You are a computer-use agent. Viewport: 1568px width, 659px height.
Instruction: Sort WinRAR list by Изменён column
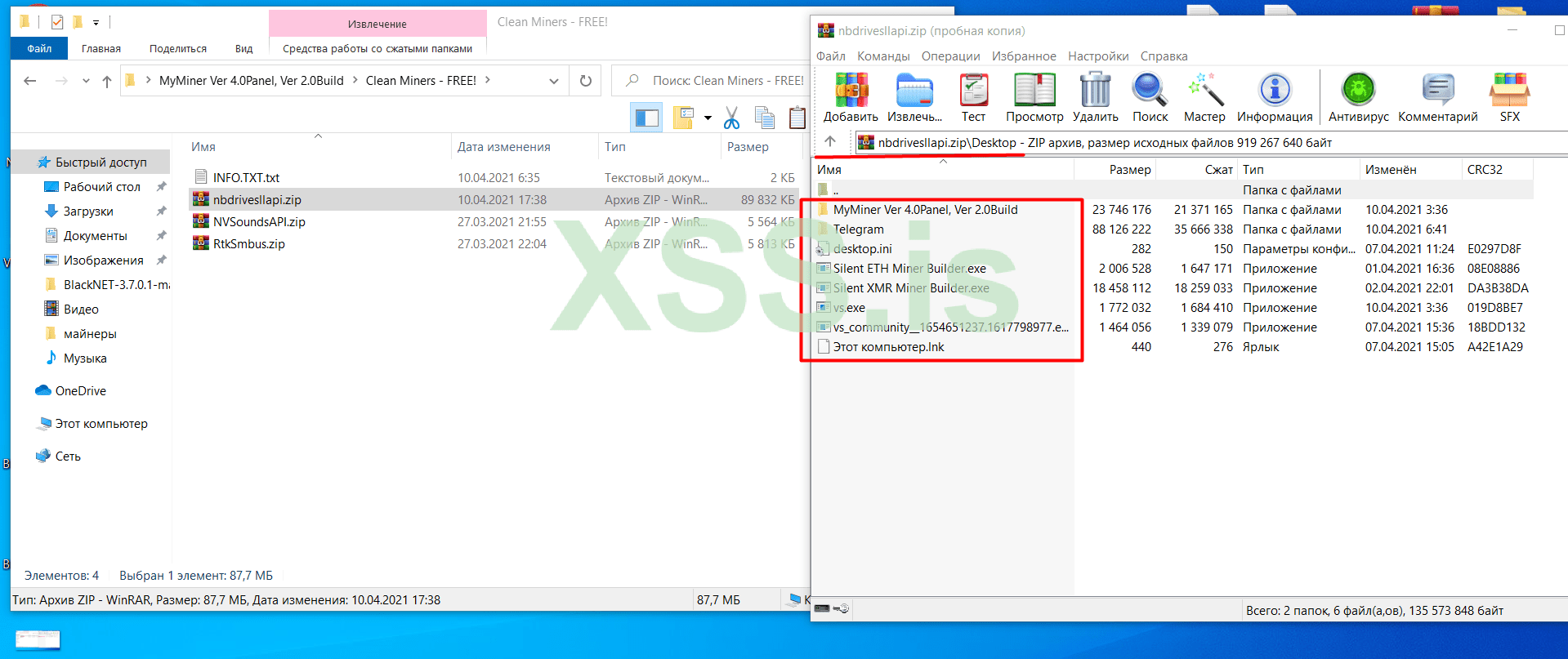(1410, 170)
